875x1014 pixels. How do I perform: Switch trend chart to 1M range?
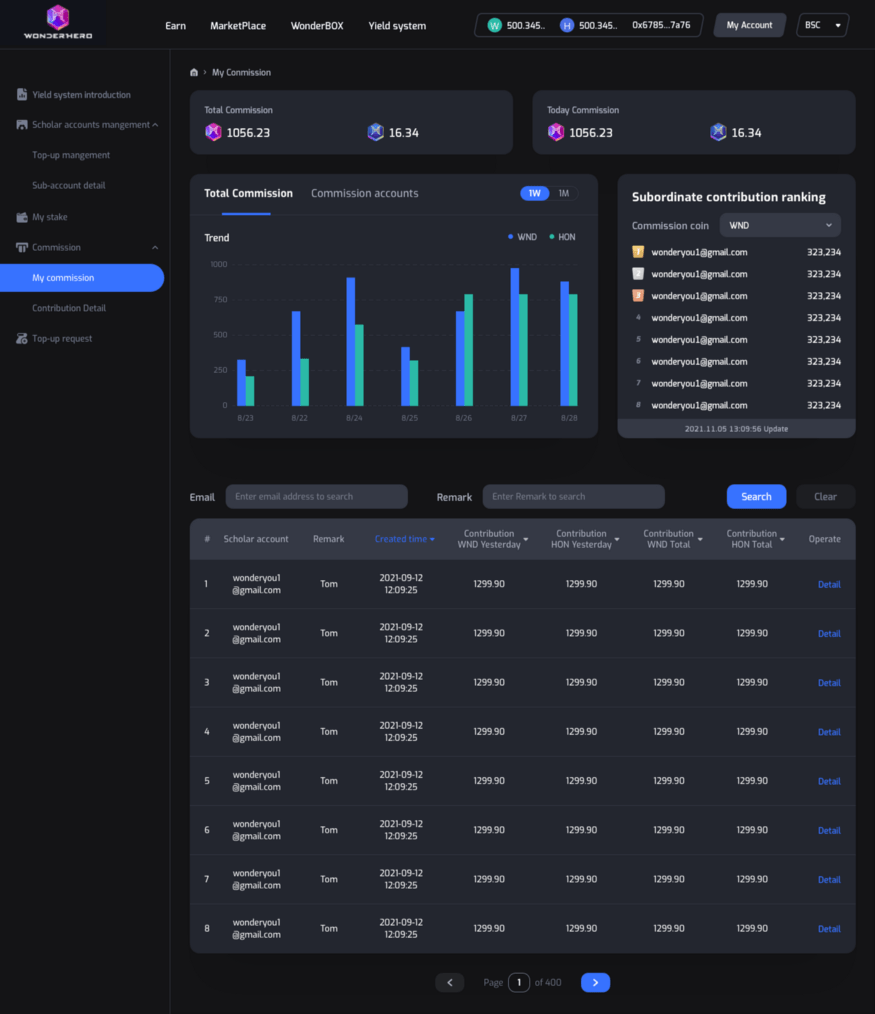(563, 193)
